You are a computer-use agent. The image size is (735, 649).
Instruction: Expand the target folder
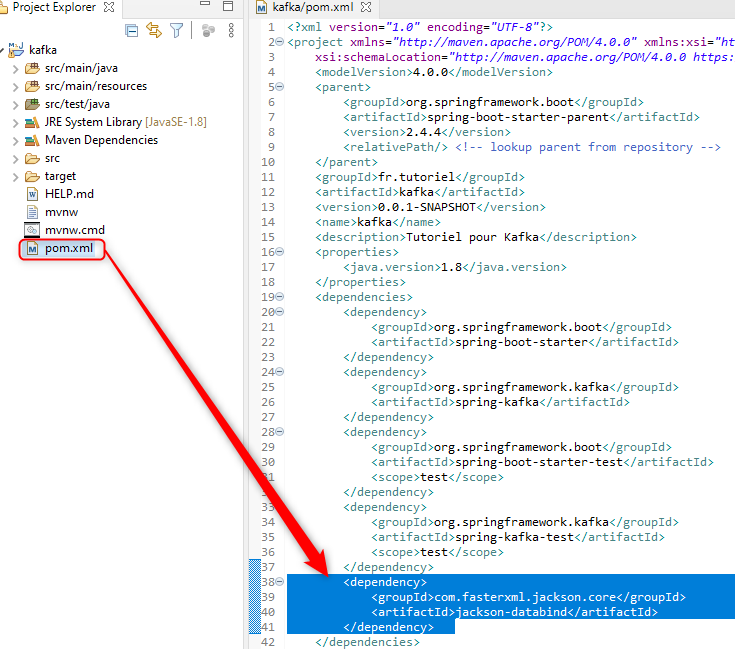click(x=14, y=176)
